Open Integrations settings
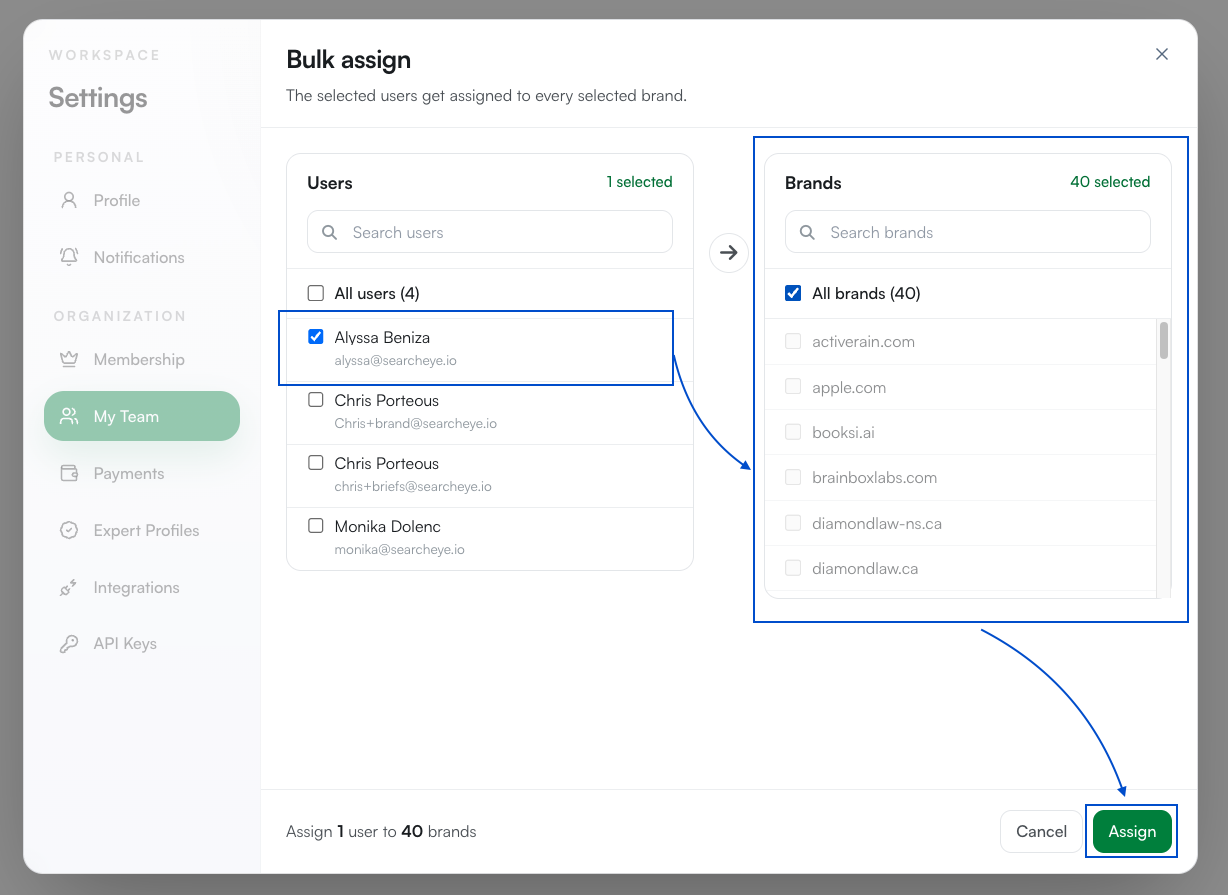The height and width of the screenshot is (895, 1228). coord(142,587)
